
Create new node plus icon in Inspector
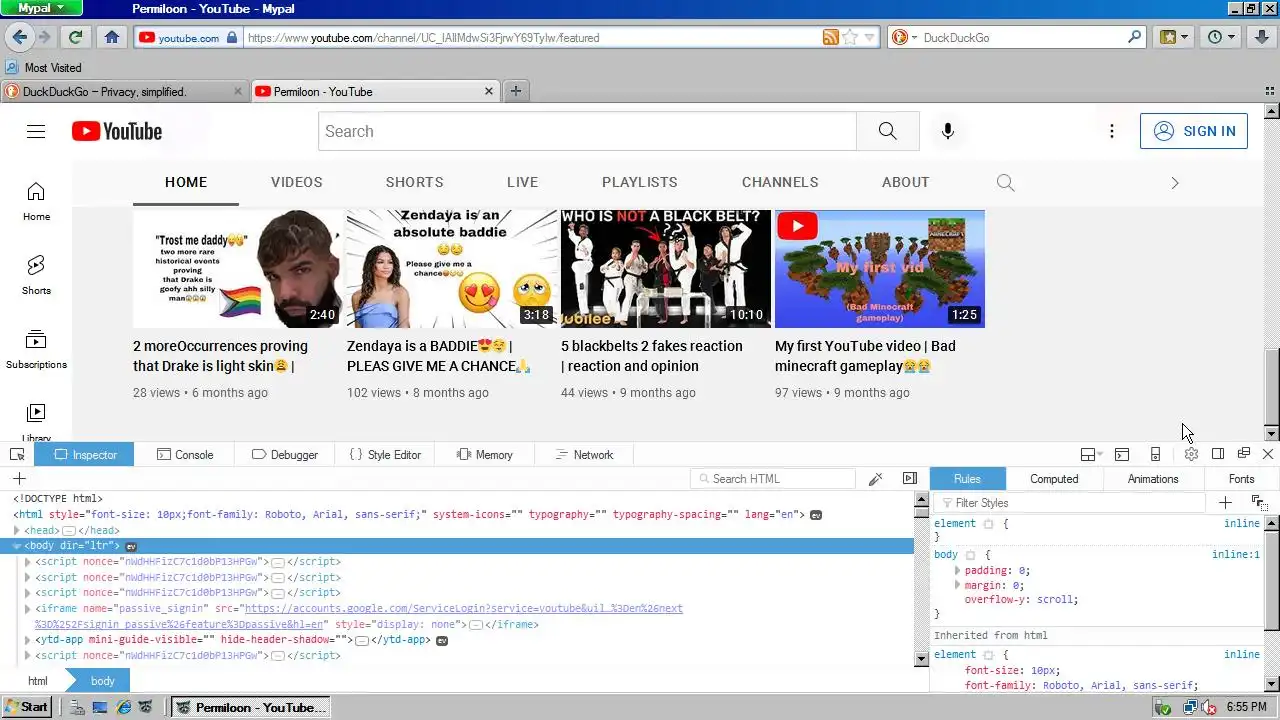[x=19, y=479]
